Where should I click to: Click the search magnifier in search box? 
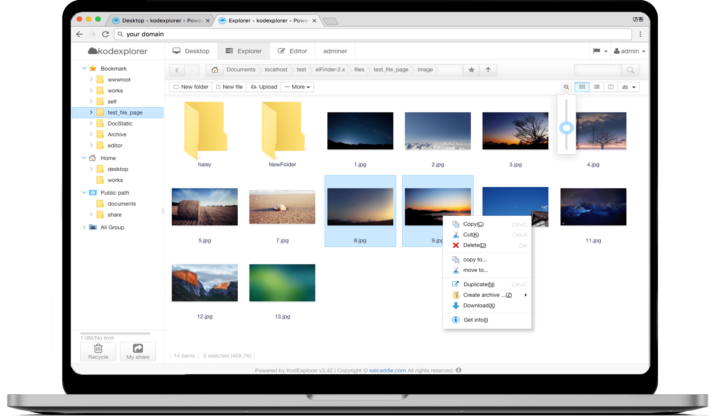coord(630,70)
